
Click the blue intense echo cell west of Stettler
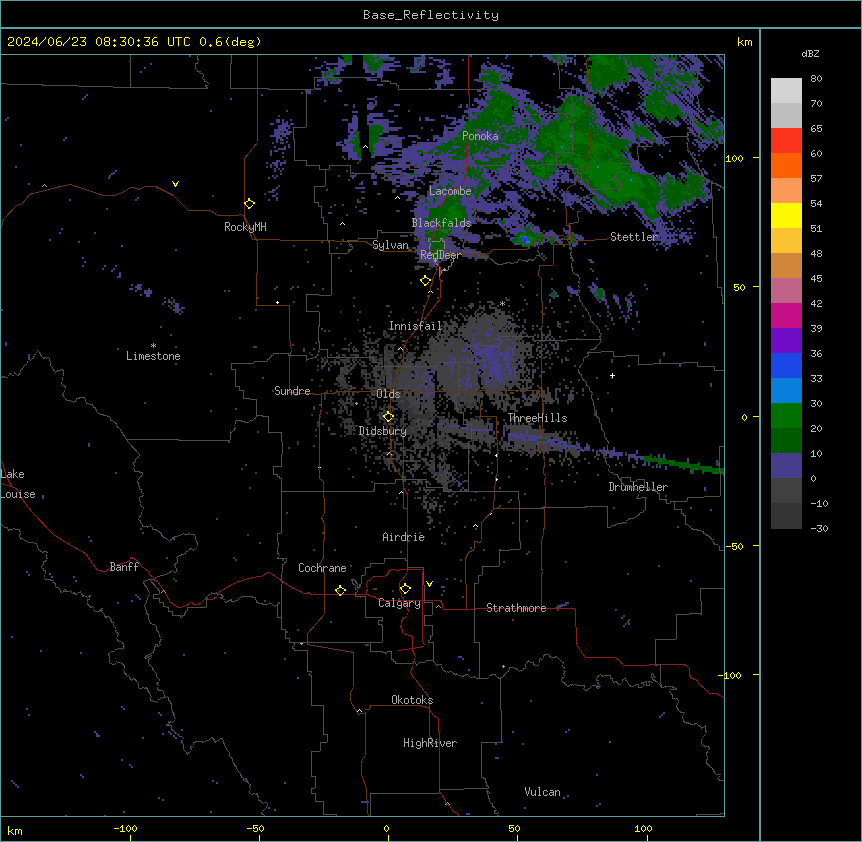click(x=526, y=240)
